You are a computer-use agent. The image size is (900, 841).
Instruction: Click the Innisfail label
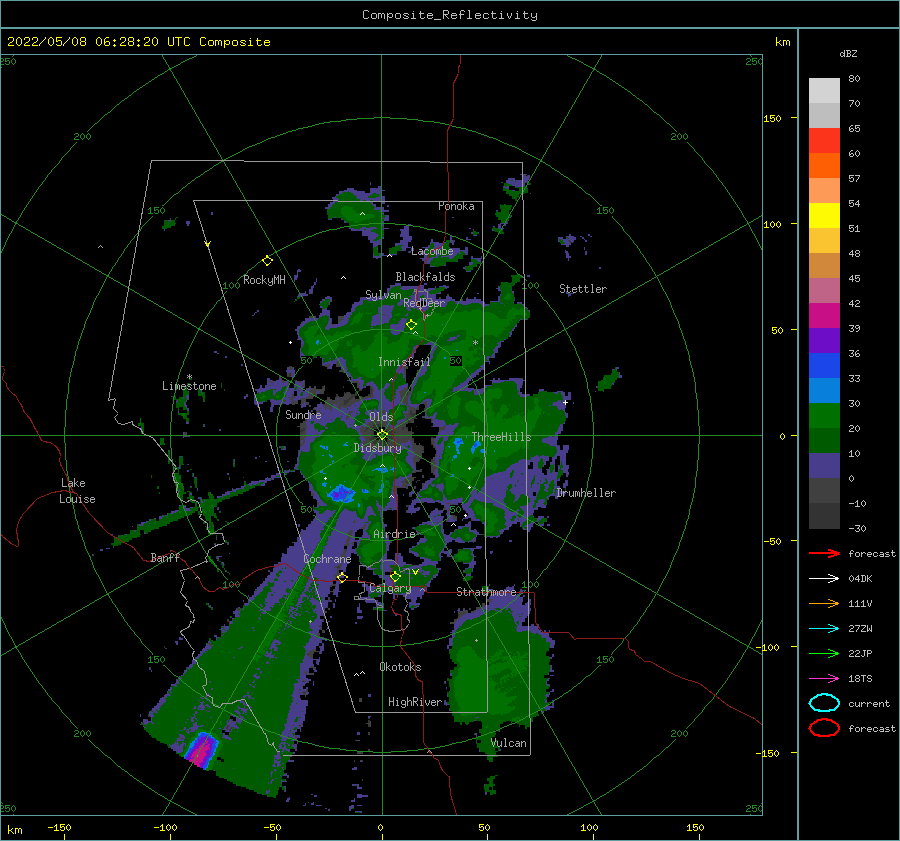click(404, 362)
